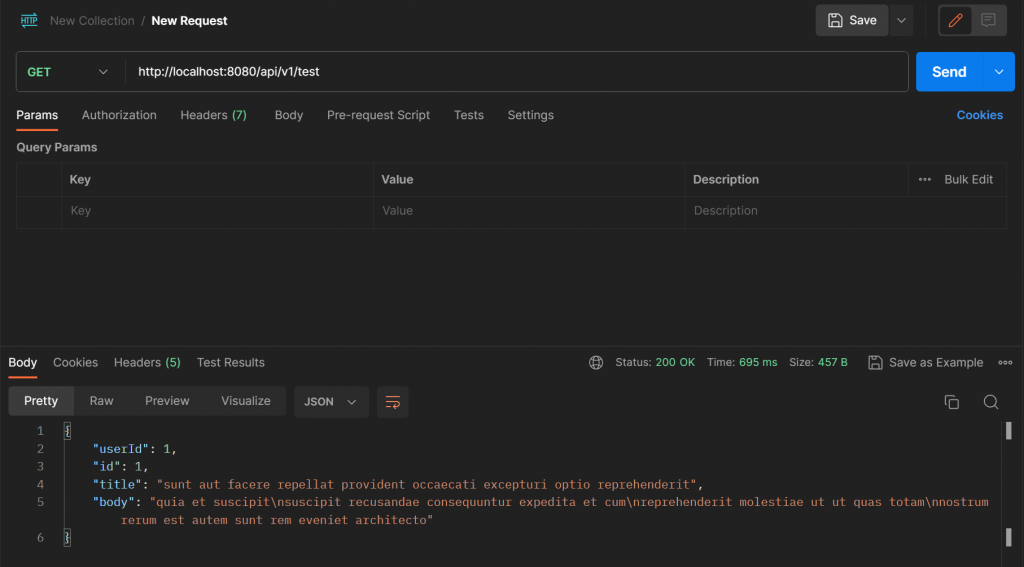Open the comments icon

click(x=988, y=20)
